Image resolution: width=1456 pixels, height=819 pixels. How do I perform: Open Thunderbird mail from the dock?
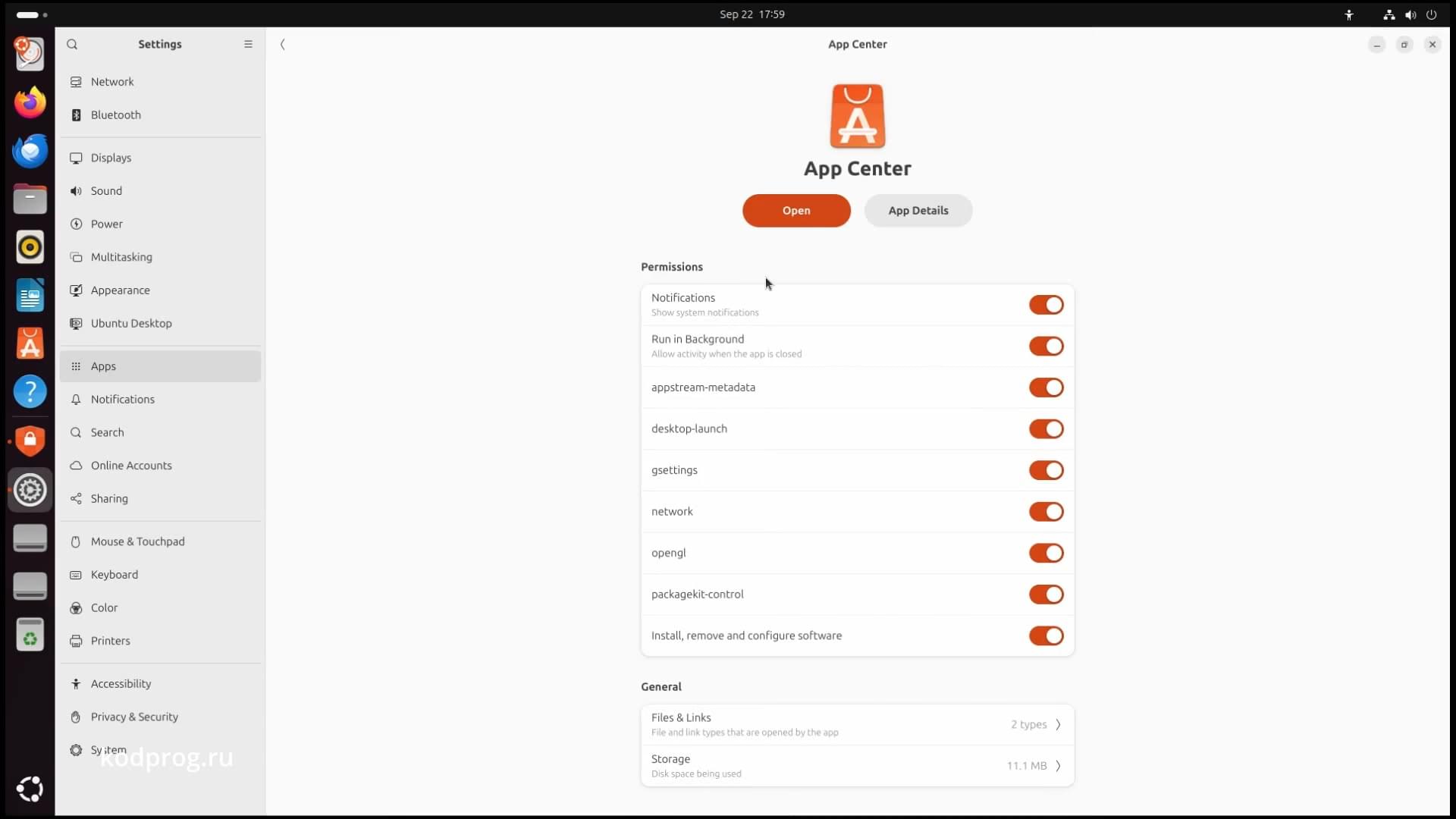[30, 151]
